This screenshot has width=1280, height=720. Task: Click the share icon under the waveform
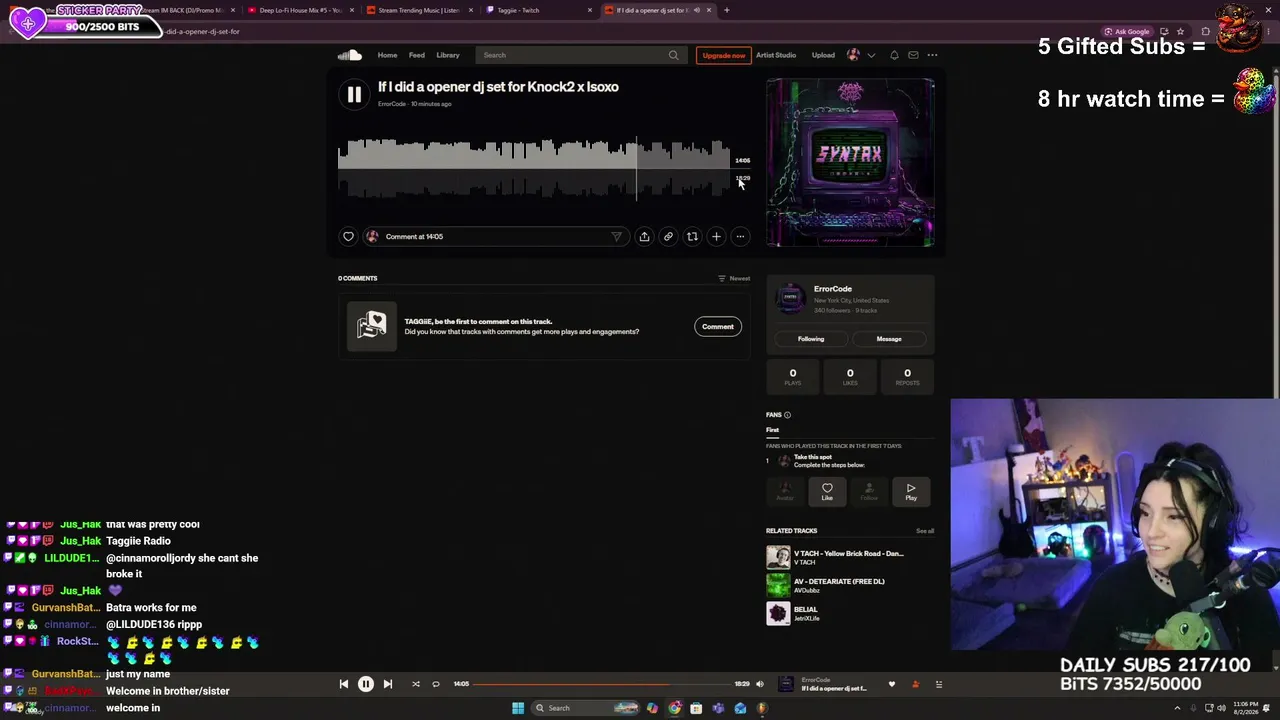(x=644, y=237)
